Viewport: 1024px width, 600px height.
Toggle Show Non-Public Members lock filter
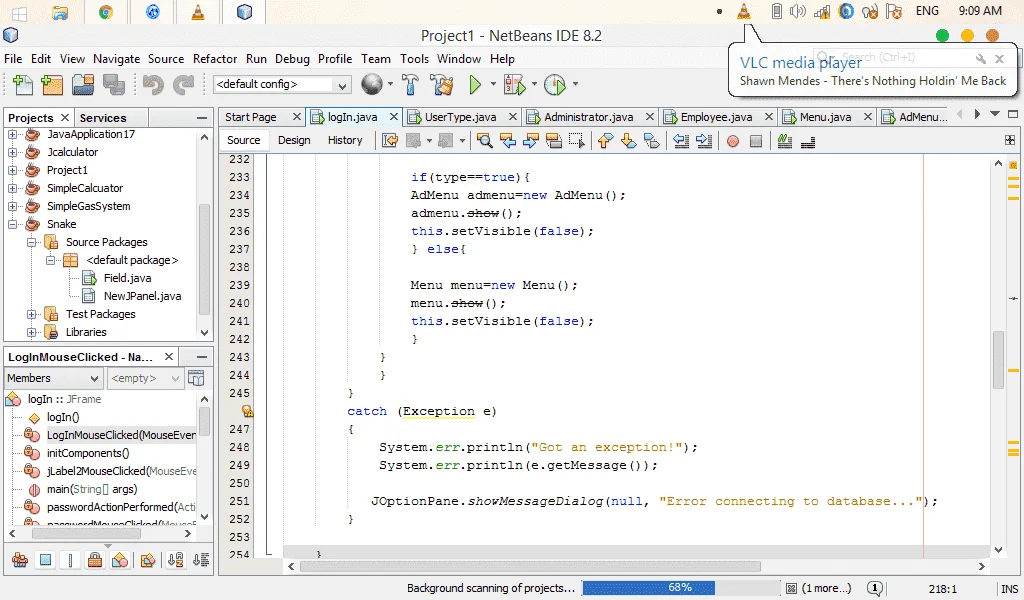pyautogui.click(x=95, y=560)
